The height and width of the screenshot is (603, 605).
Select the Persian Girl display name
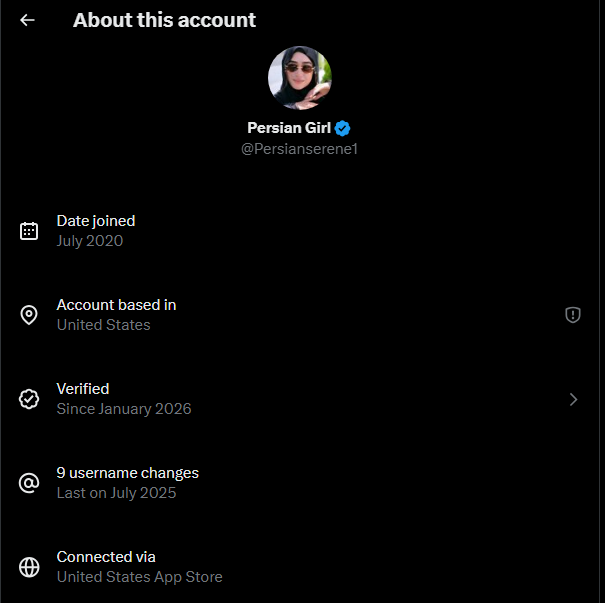(x=289, y=128)
